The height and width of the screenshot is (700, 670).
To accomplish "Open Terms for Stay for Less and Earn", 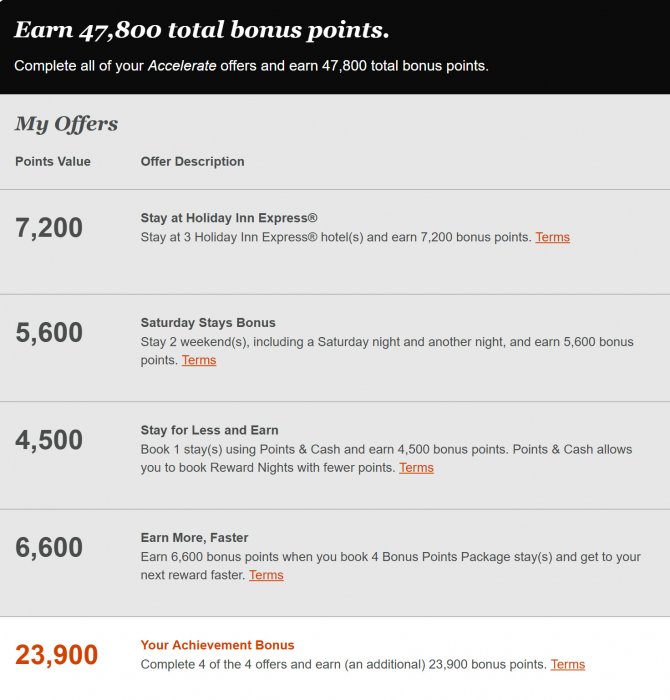I will click(x=416, y=467).
